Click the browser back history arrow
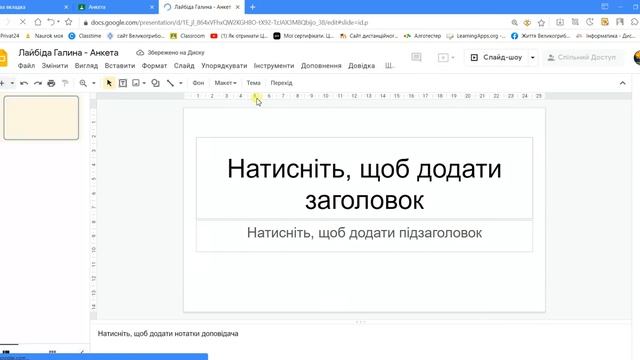640x360 pixels. coord(51,22)
